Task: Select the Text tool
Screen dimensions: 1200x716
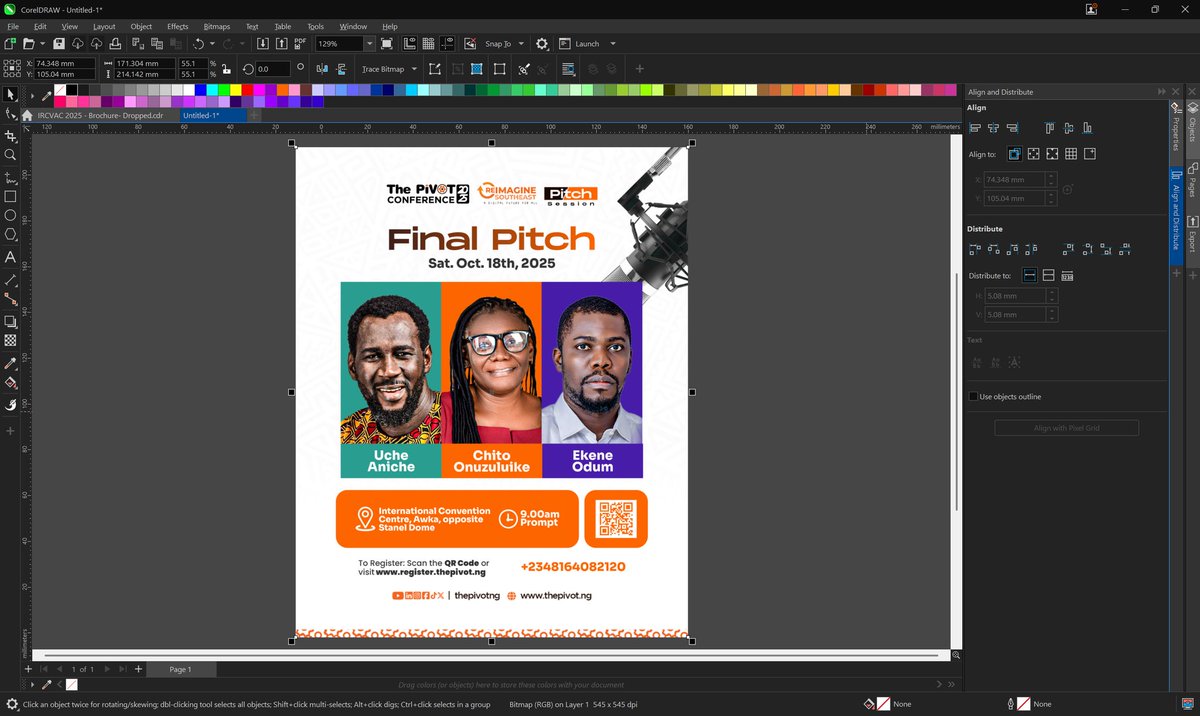Action: click(10, 257)
